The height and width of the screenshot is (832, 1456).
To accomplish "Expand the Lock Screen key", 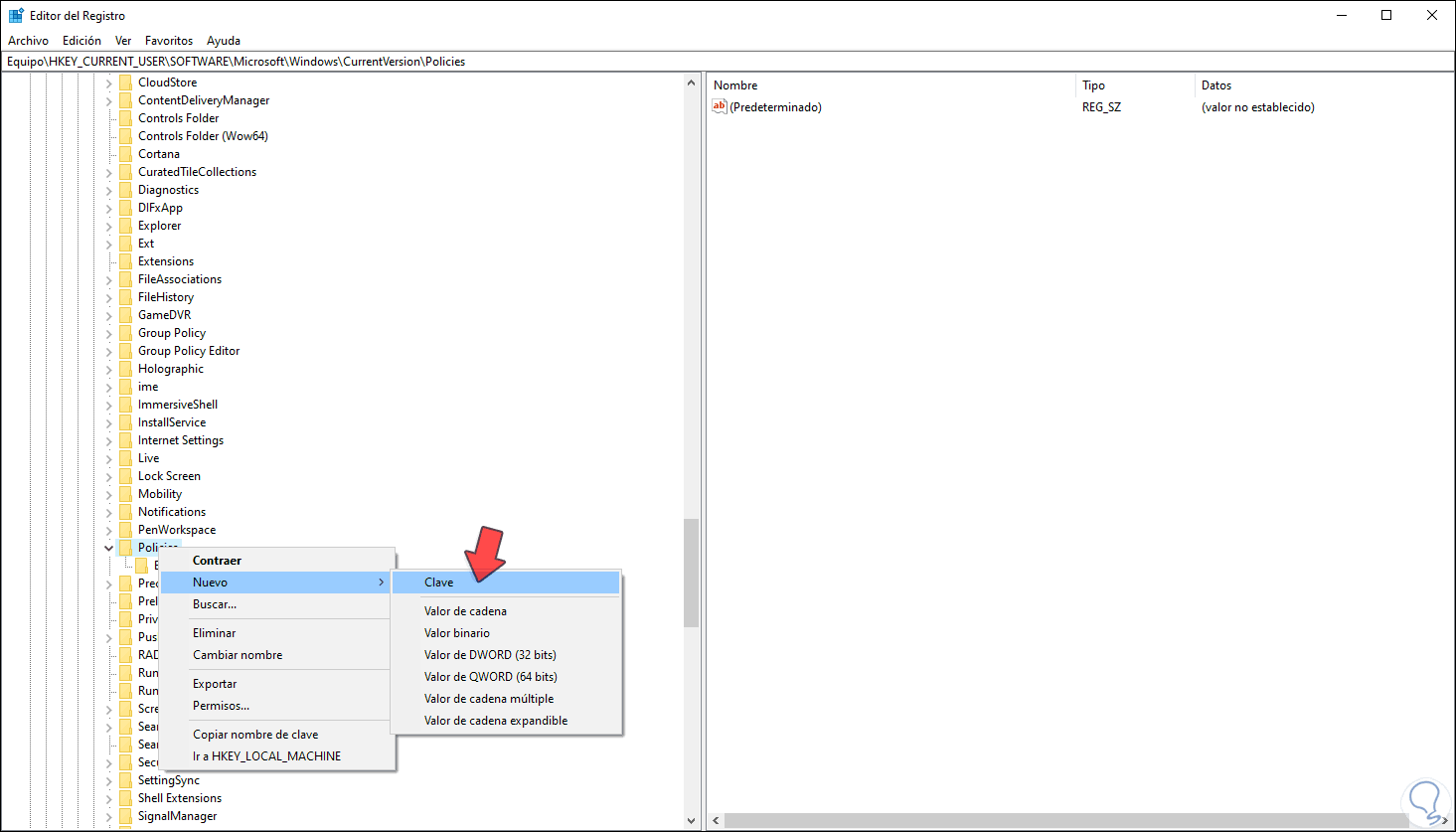I will 108,476.
